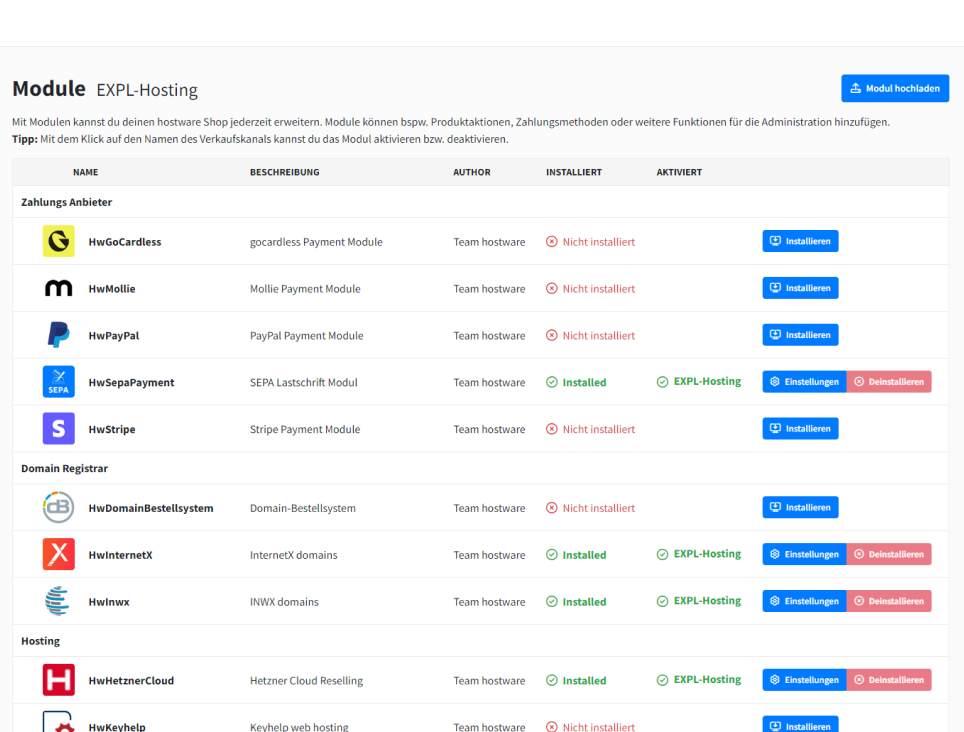The width and height of the screenshot is (964, 732).
Task: Click the 'gocardless Payment Module' description
Action: (x=316, y=242)
